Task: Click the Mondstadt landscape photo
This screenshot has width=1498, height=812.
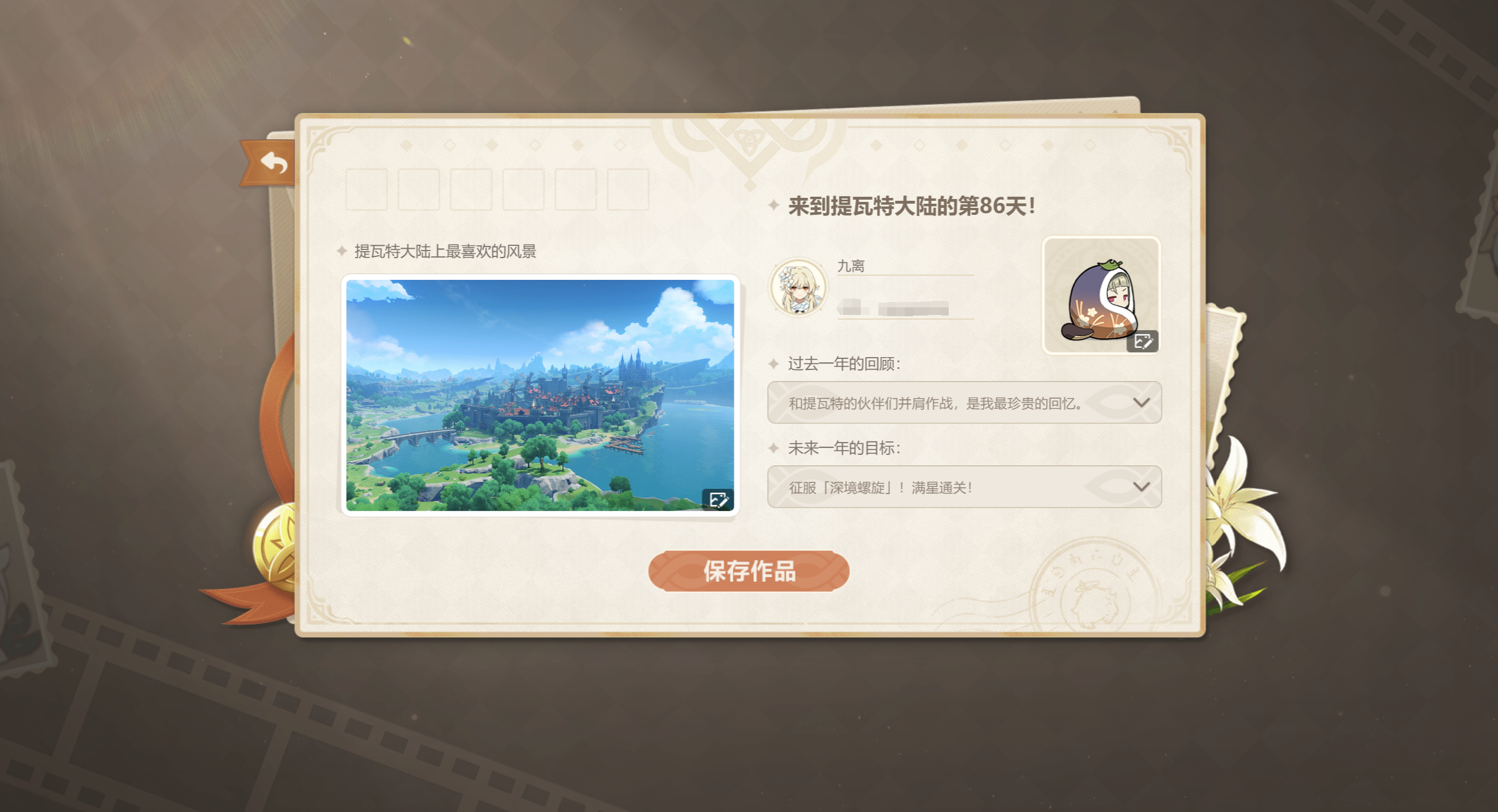Action: pos(540,395)
